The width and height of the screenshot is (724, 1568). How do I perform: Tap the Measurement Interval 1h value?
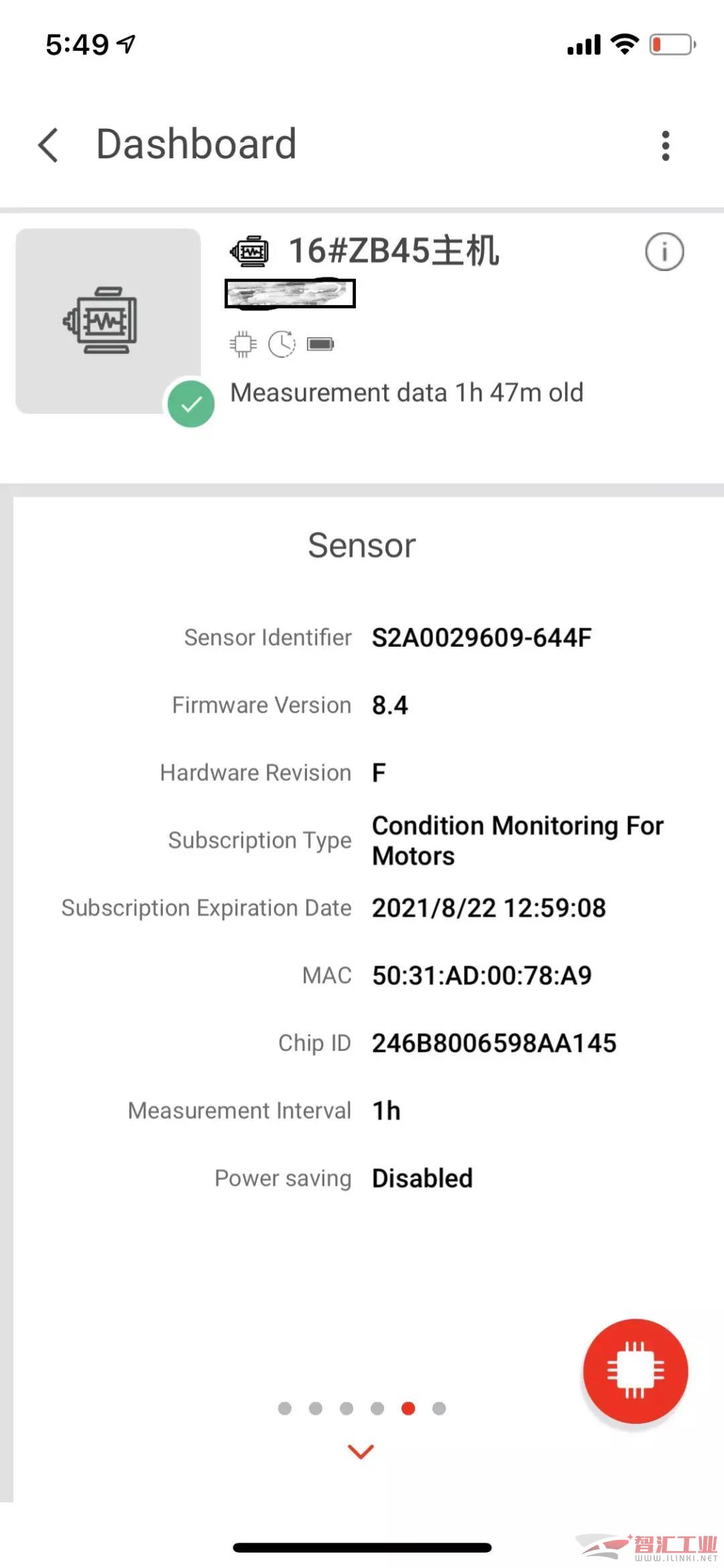click(386, 1111)
